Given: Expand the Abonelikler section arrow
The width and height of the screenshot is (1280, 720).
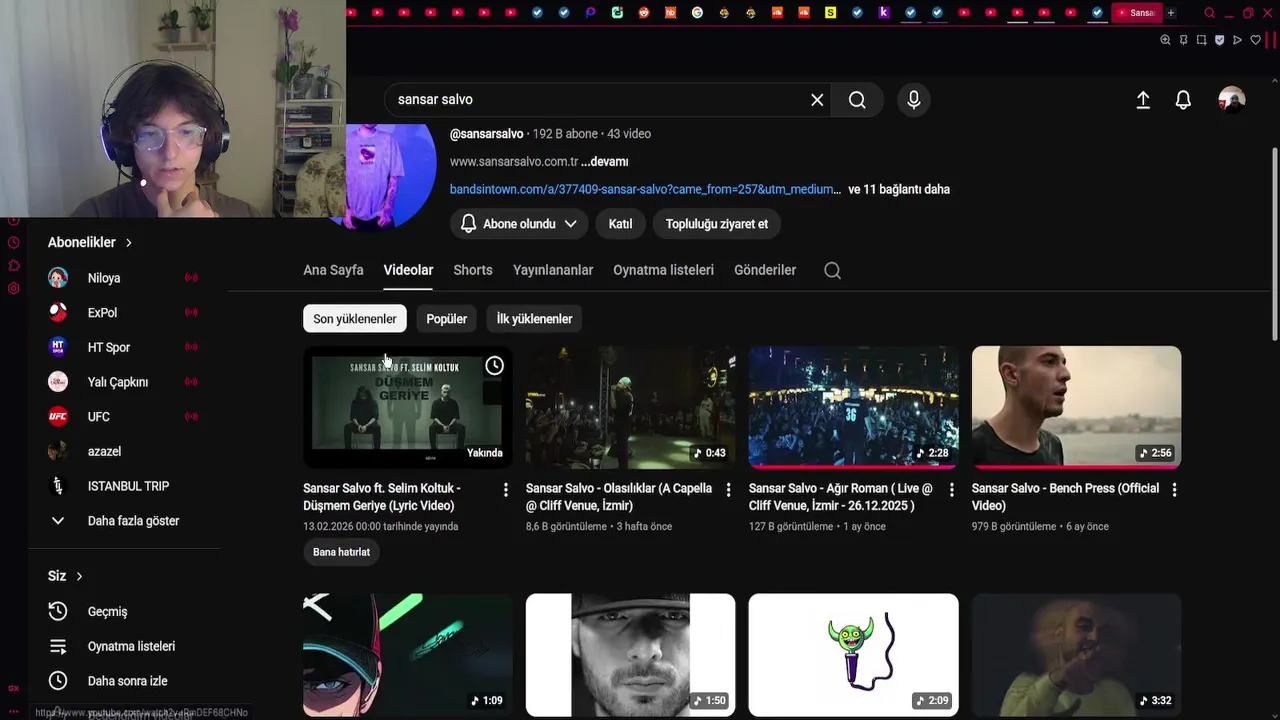Looking at the screenshot, I should 128,243.
